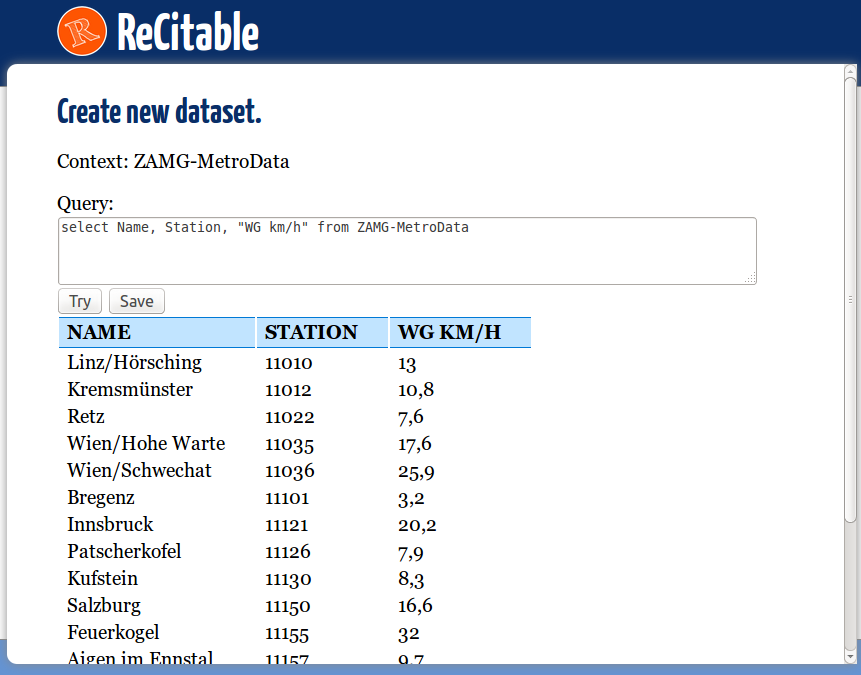Click wind speed value 10,8
This screenshot has width=861, height=675.
pyautogui.click(x=416, y=390)
